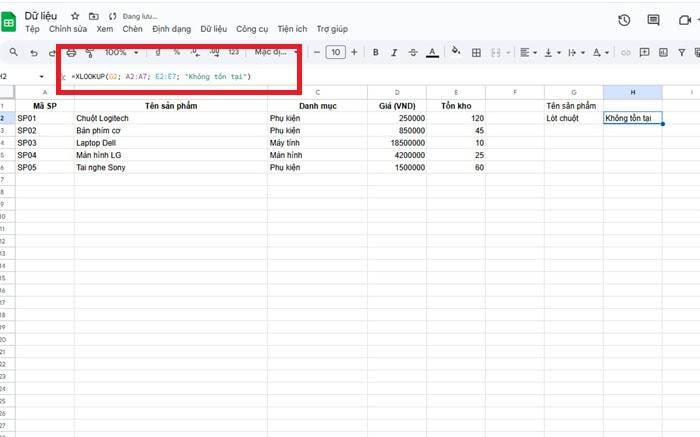Screen dimensions: 700x437
Task: Insert a chart
Action: click(663, 53)
